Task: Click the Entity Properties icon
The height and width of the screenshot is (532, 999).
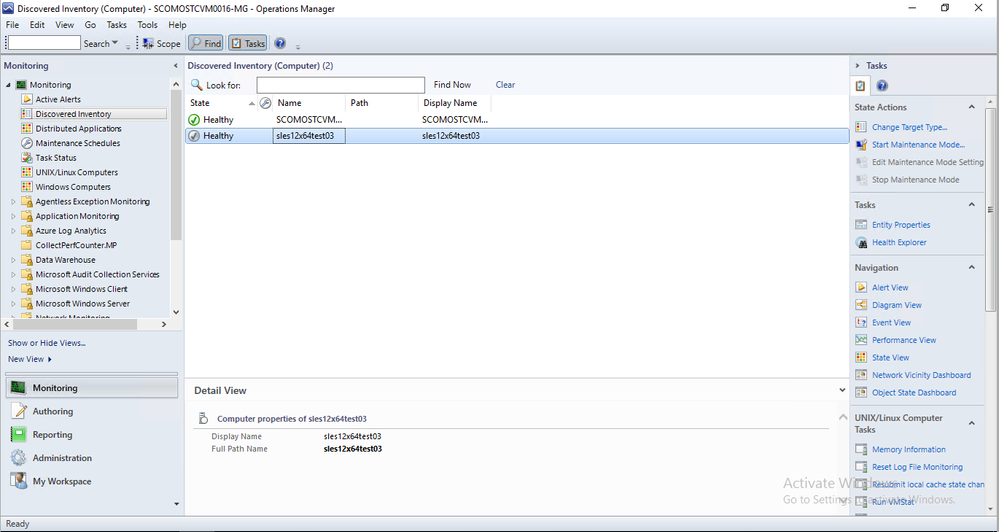Action: 861,225
